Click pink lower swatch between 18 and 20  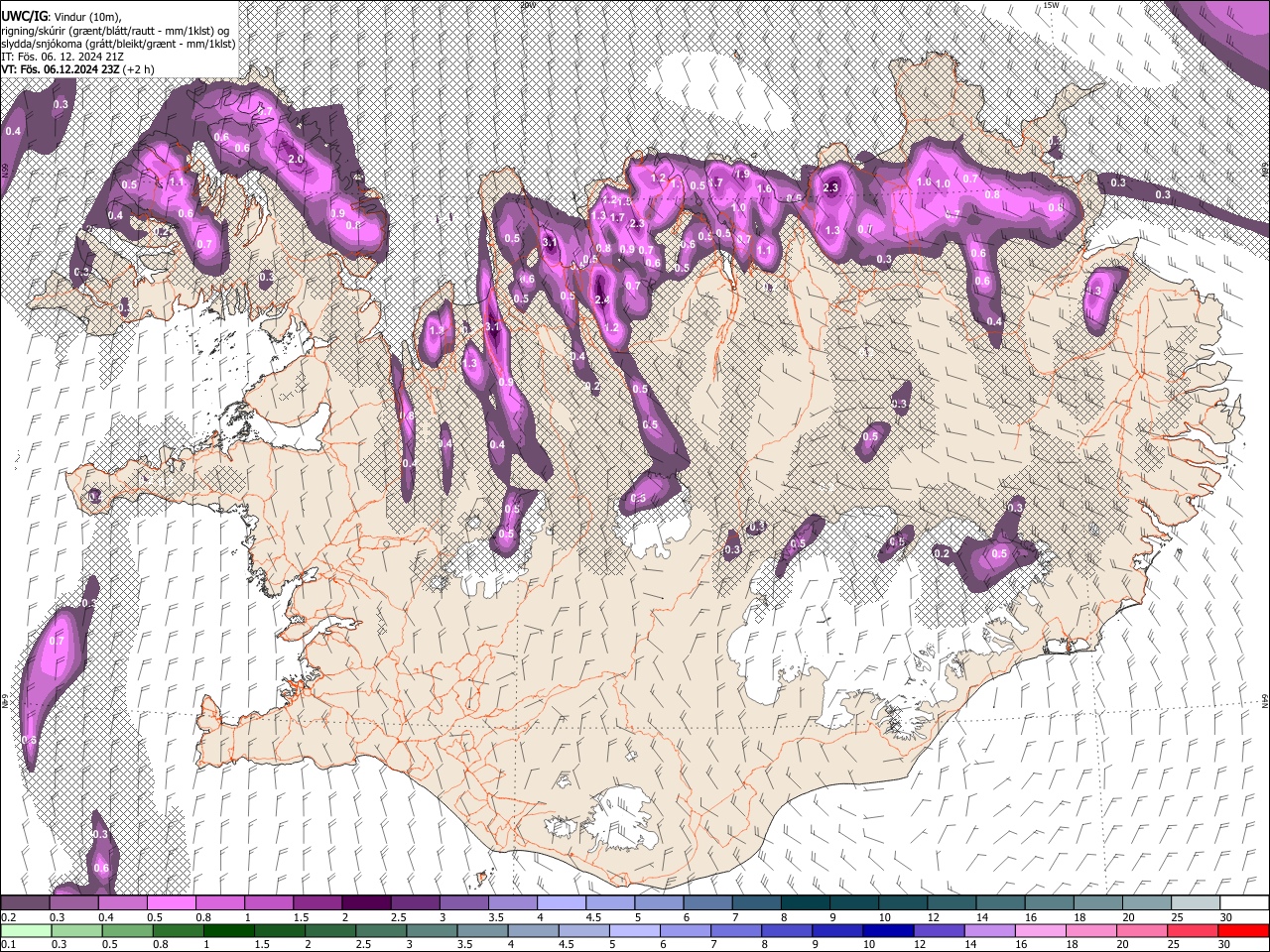point(1090,930)
